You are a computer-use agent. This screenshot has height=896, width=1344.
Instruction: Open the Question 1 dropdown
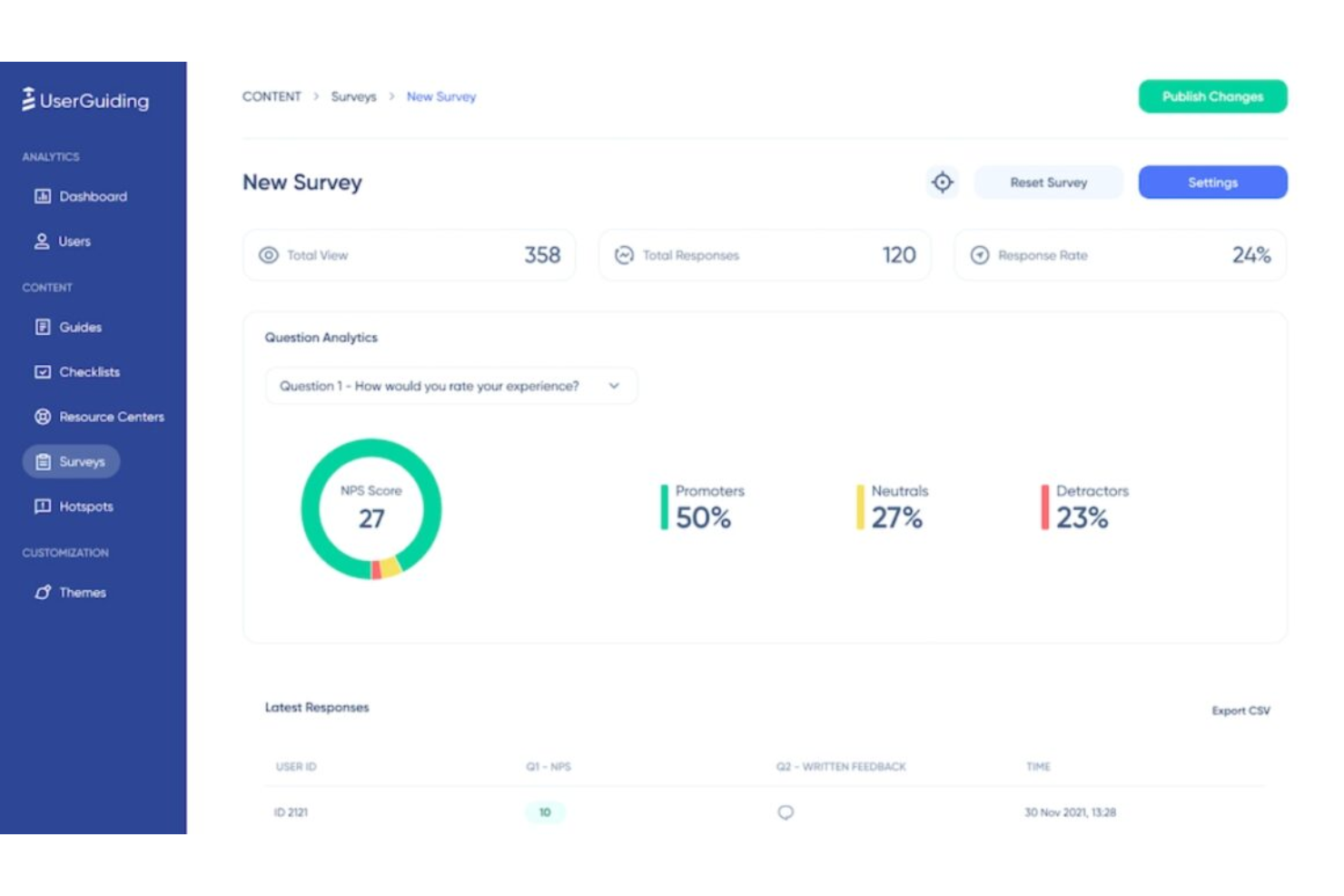tap(451, 386)
